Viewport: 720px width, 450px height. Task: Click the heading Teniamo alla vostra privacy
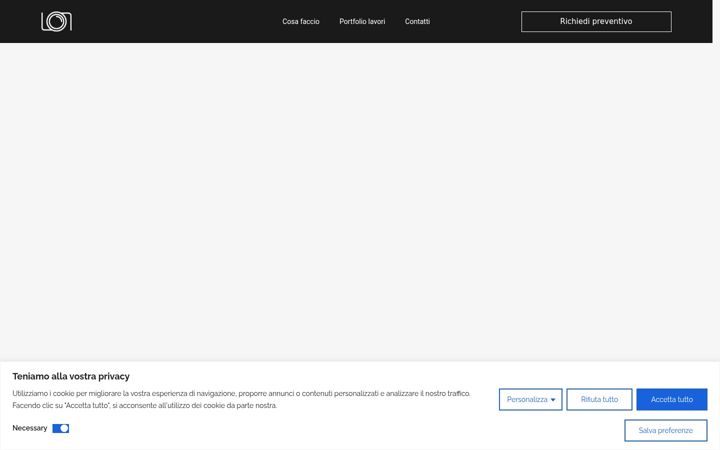pos(71,376)
